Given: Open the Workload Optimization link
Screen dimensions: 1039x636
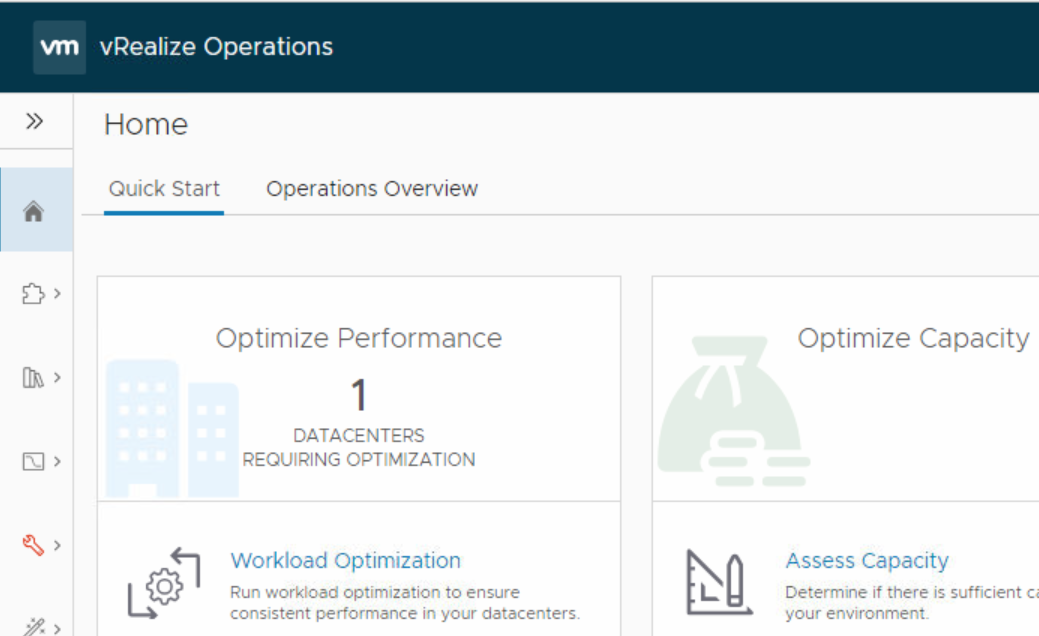Looking at the screenshot, I should tap(345, 560).
